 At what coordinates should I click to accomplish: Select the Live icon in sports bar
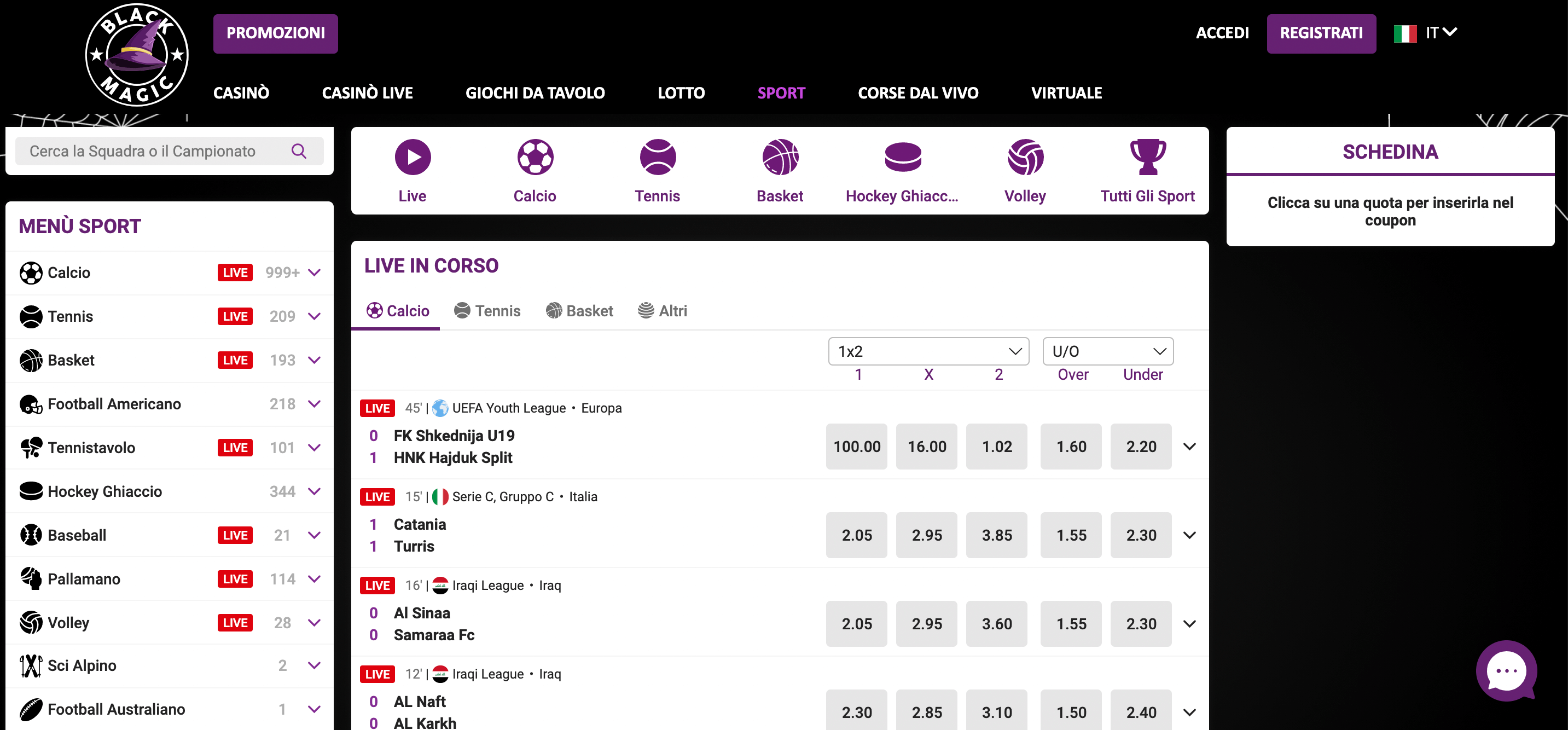point(413,157)
